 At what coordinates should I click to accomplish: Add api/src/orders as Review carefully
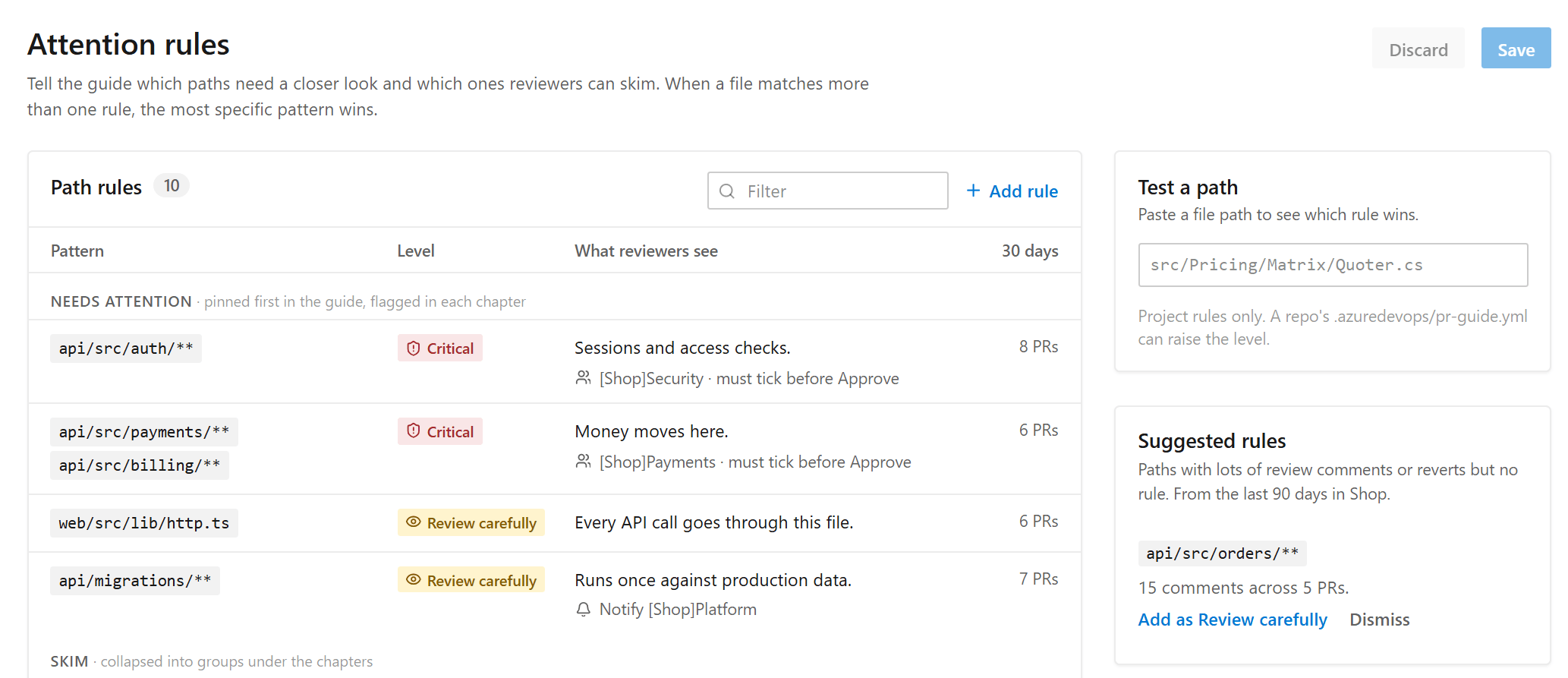pos(1233,620)
